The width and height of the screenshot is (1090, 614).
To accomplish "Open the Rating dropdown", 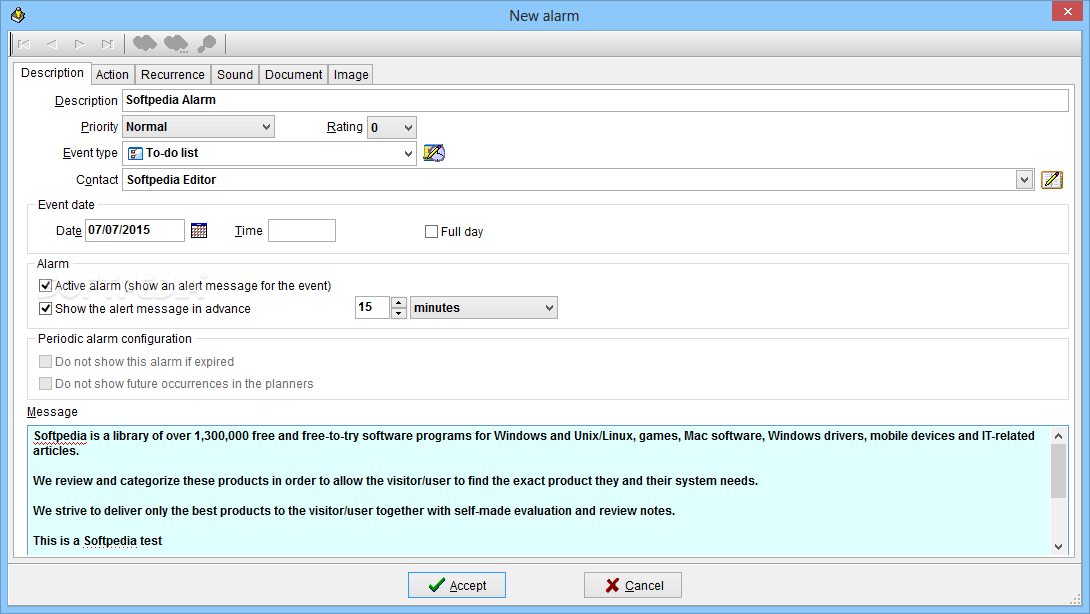I will point(408,127).
